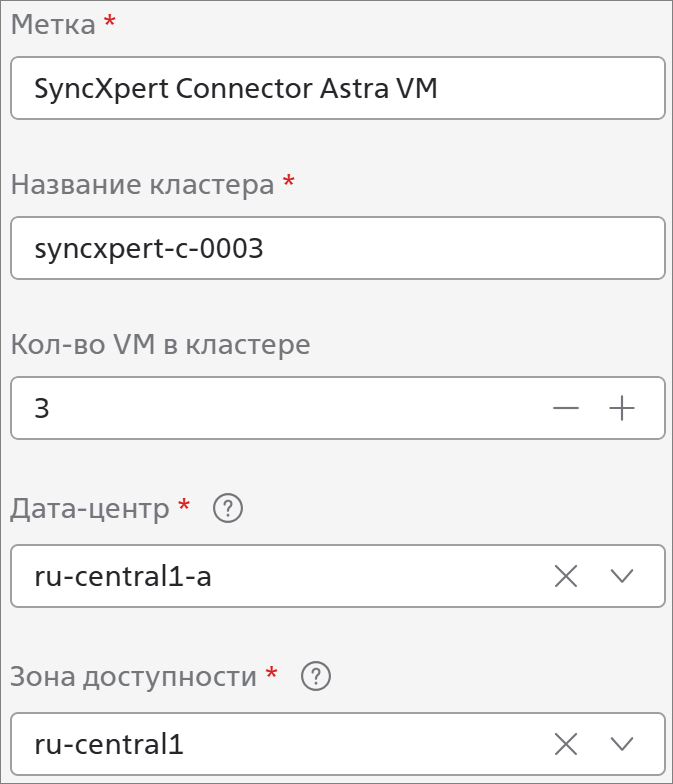
Task: Click the cluster name field syncxpert-c-0003
Action: point(338,248)
